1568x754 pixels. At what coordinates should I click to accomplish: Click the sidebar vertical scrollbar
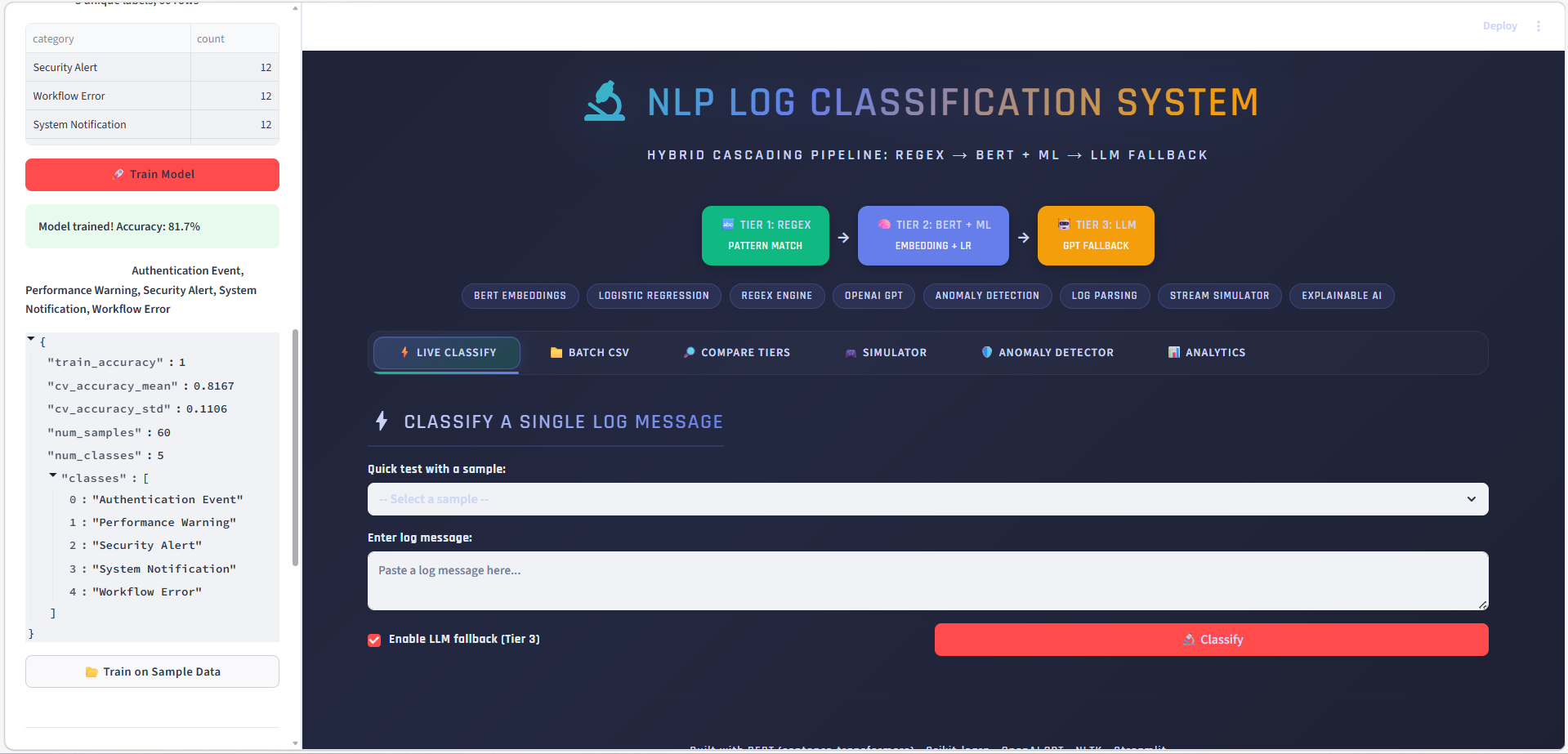click(x=295, y=447)
